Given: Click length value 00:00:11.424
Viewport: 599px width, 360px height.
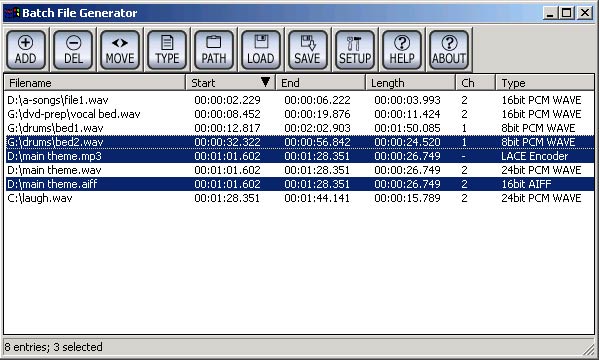Looking at the screenshot, I should click(x=407, y=114).
